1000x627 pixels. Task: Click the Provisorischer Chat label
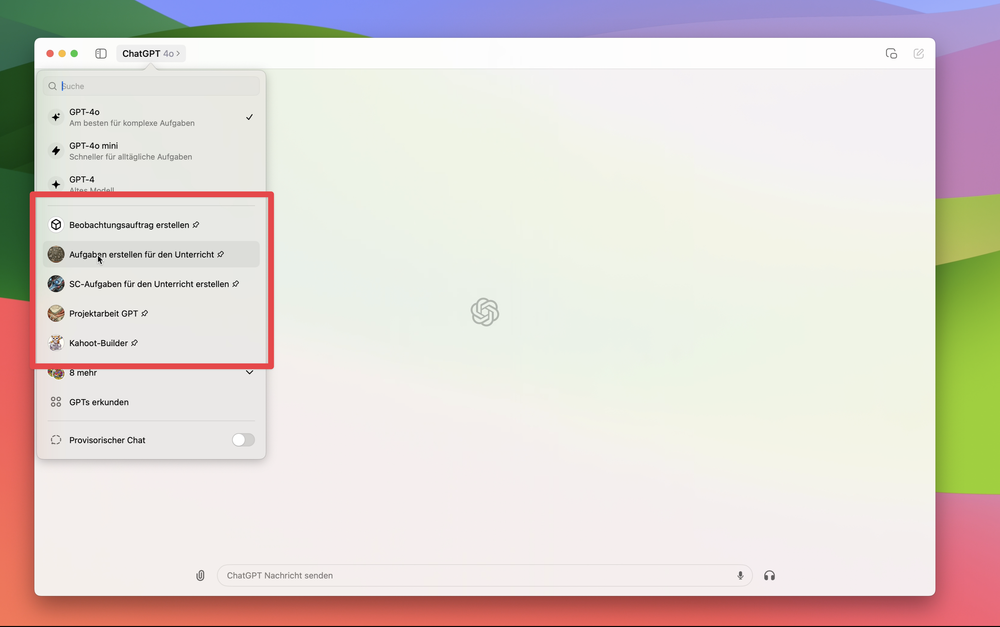pyautogui.click(x=107, y=440)
